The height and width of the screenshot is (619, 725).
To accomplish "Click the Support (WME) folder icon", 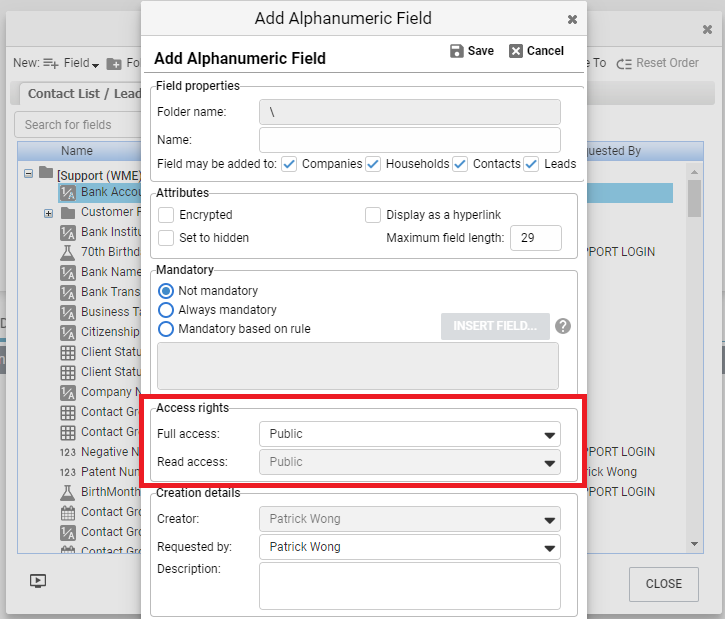I will pyautogui.click(x=46, y=172).
